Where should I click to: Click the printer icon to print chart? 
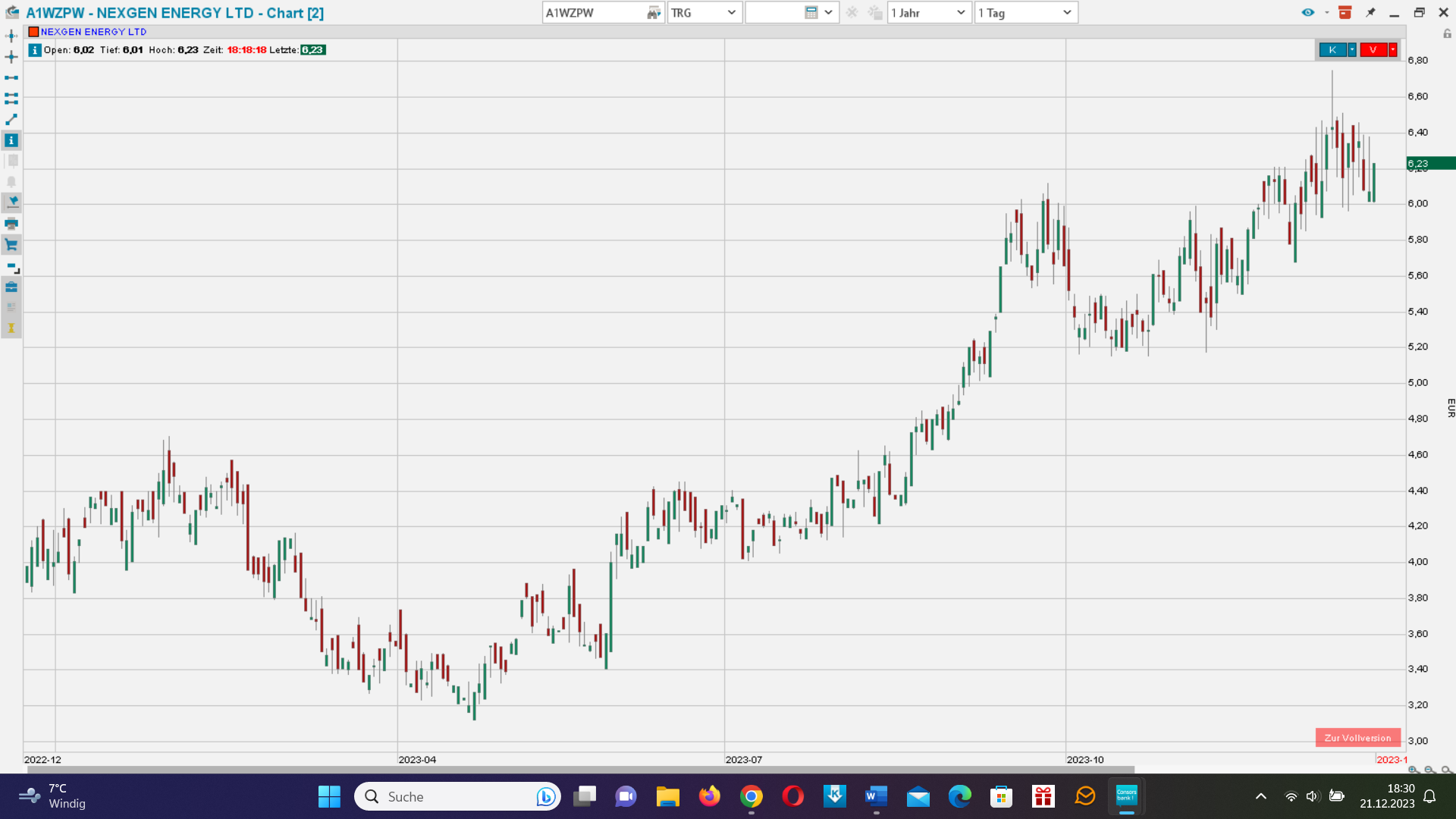click(11, 224)
